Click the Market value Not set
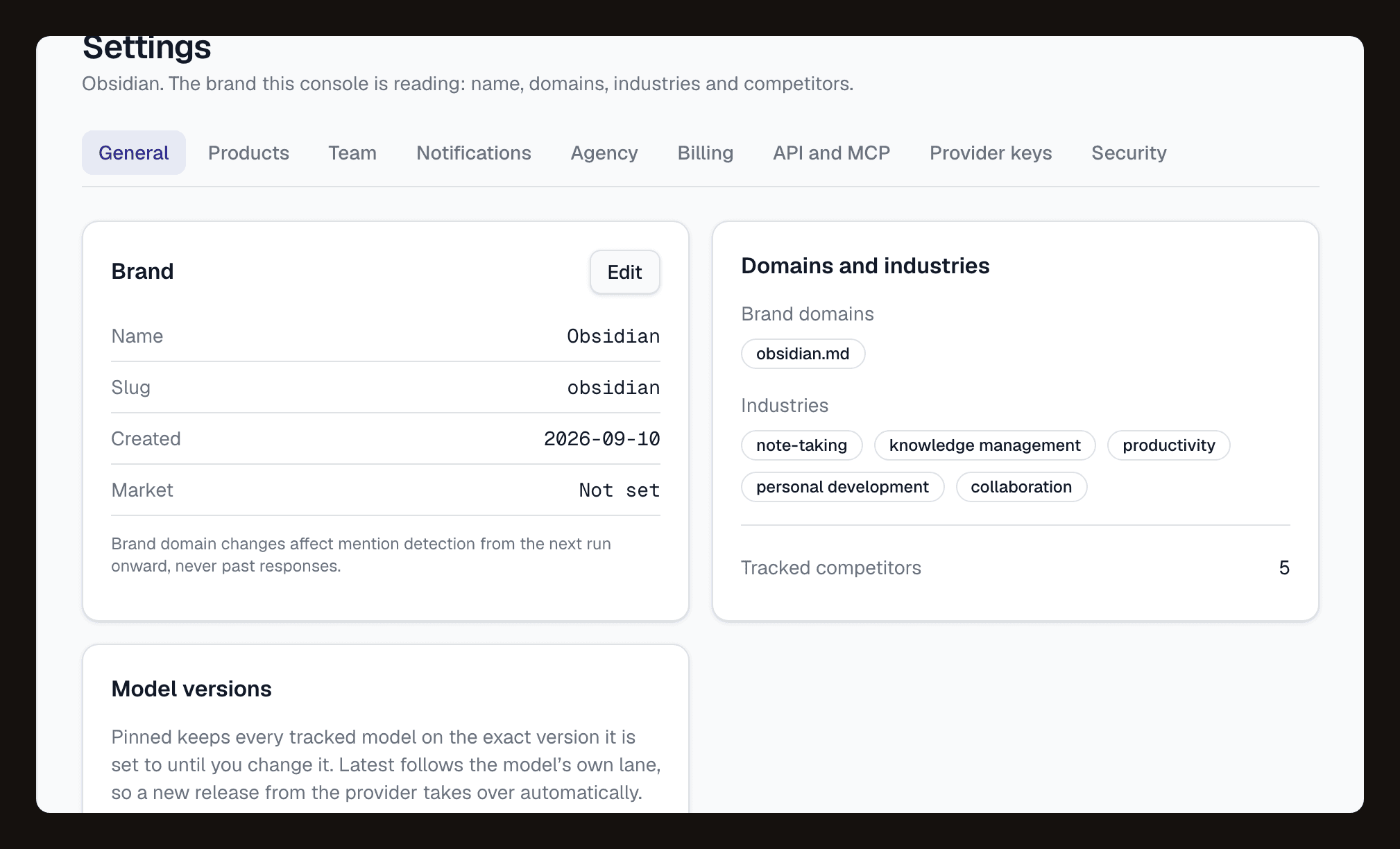Screen dimensions: 1400x849 coord(619,490)
